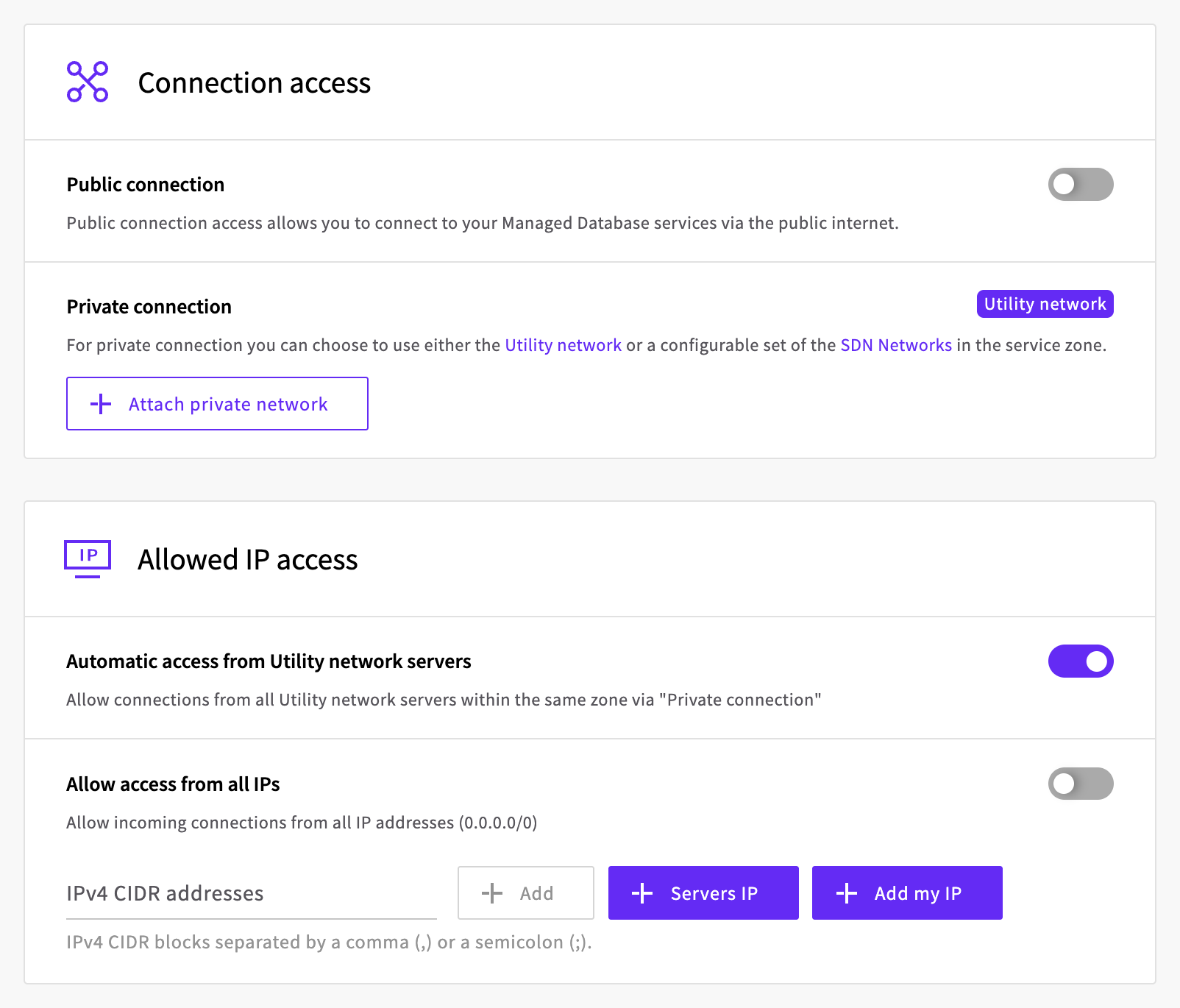The height and width of the screenshot is (1008, 1180).
Task: Click plus icon on Attach private network
Action: pyautogui.click(x=101, y=404)
